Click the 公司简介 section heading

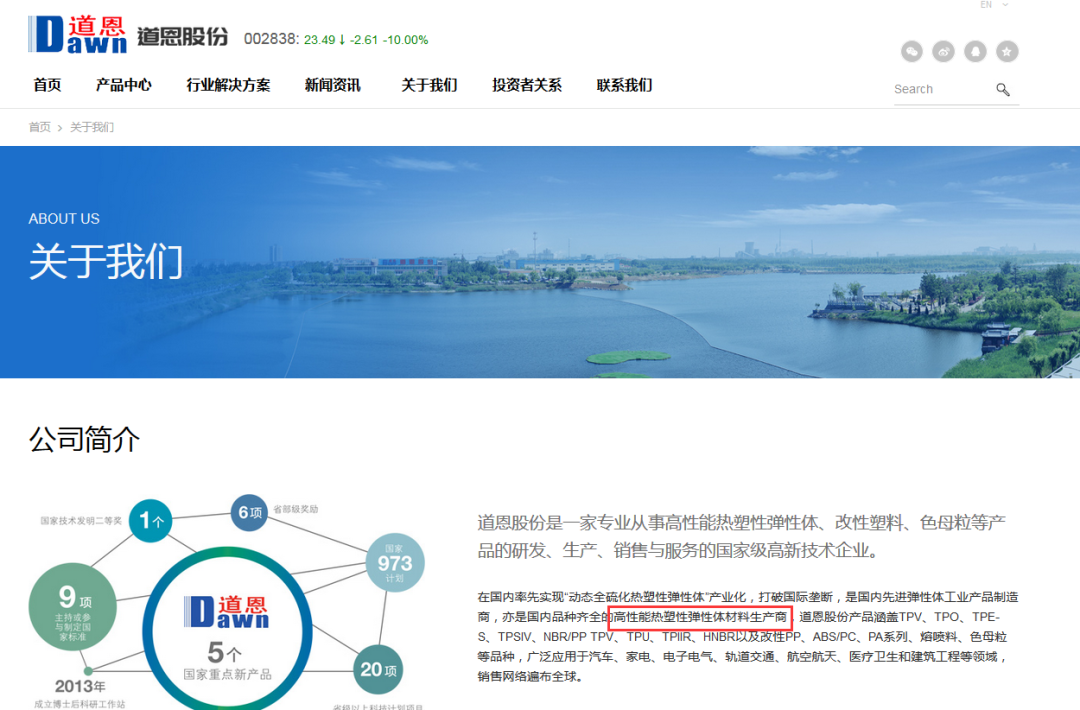click(85, 439)
